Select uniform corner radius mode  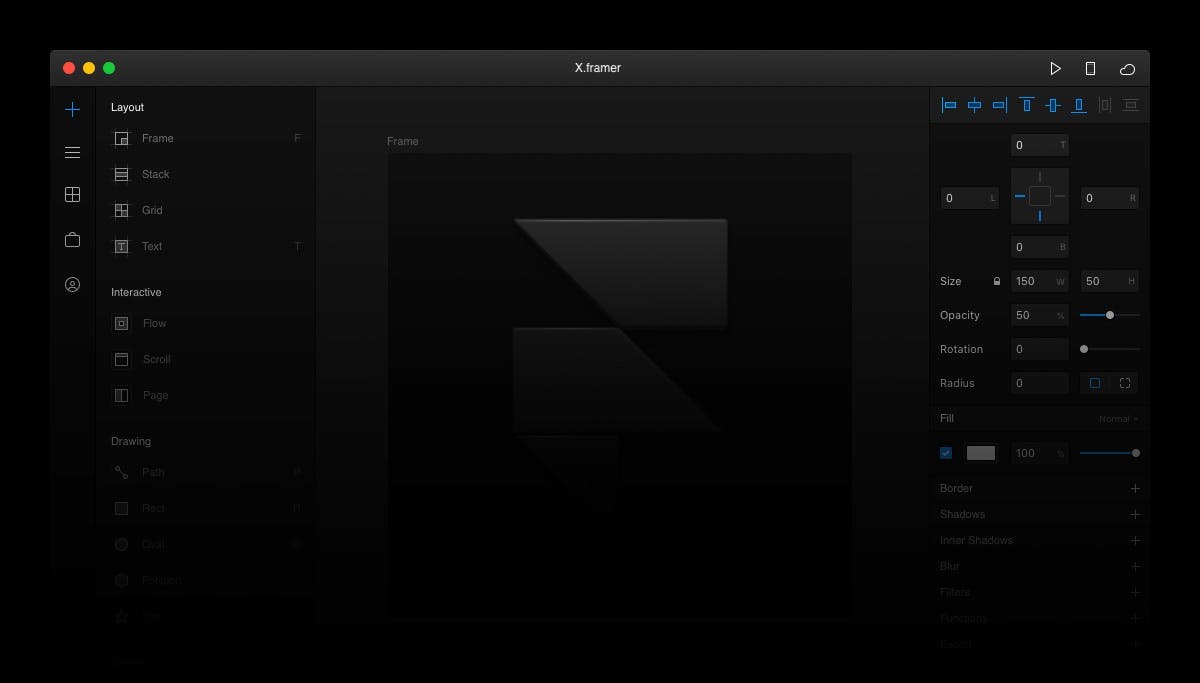point(1095,383)
